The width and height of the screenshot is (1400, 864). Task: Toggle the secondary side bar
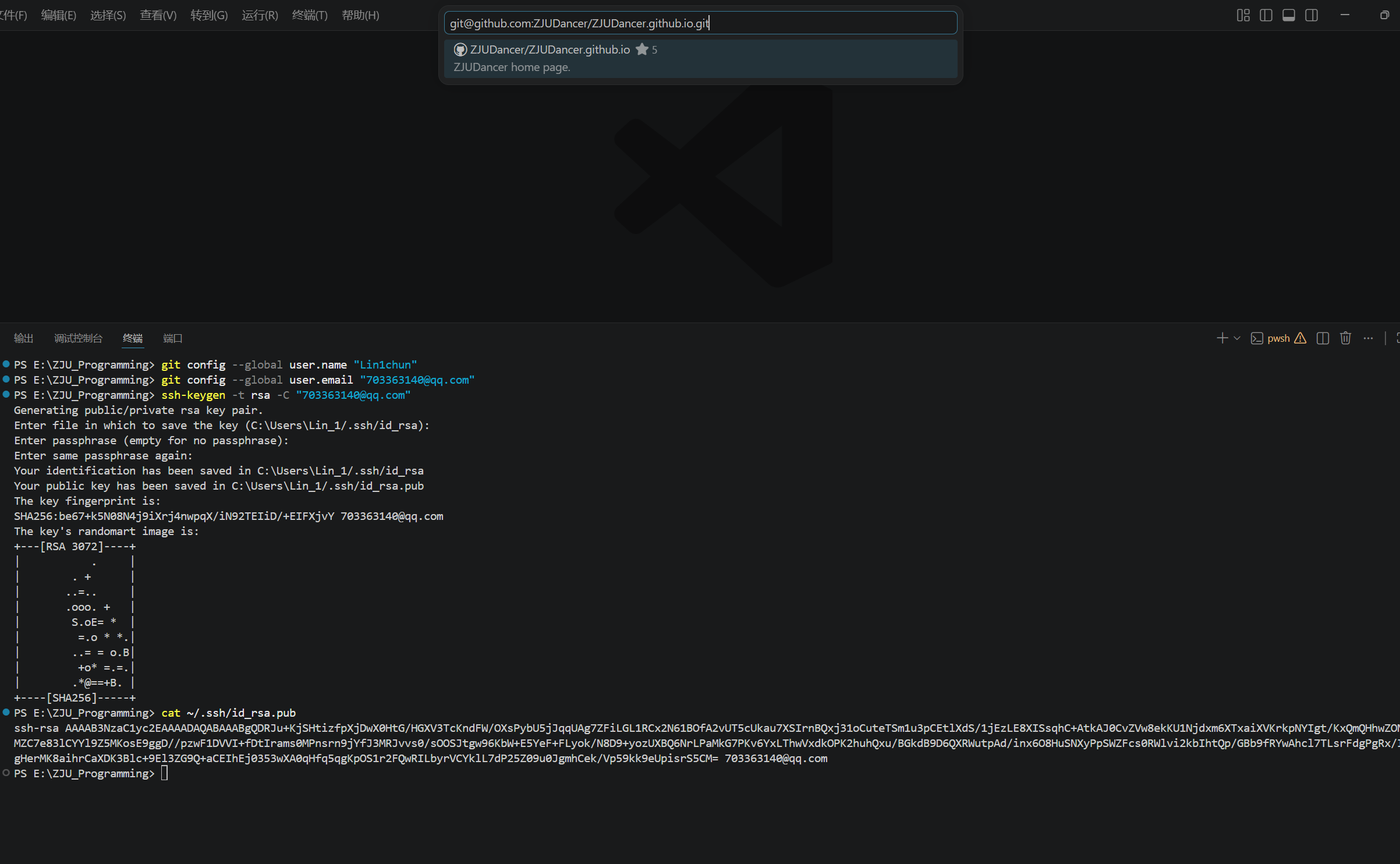[x=1311, y=15]
